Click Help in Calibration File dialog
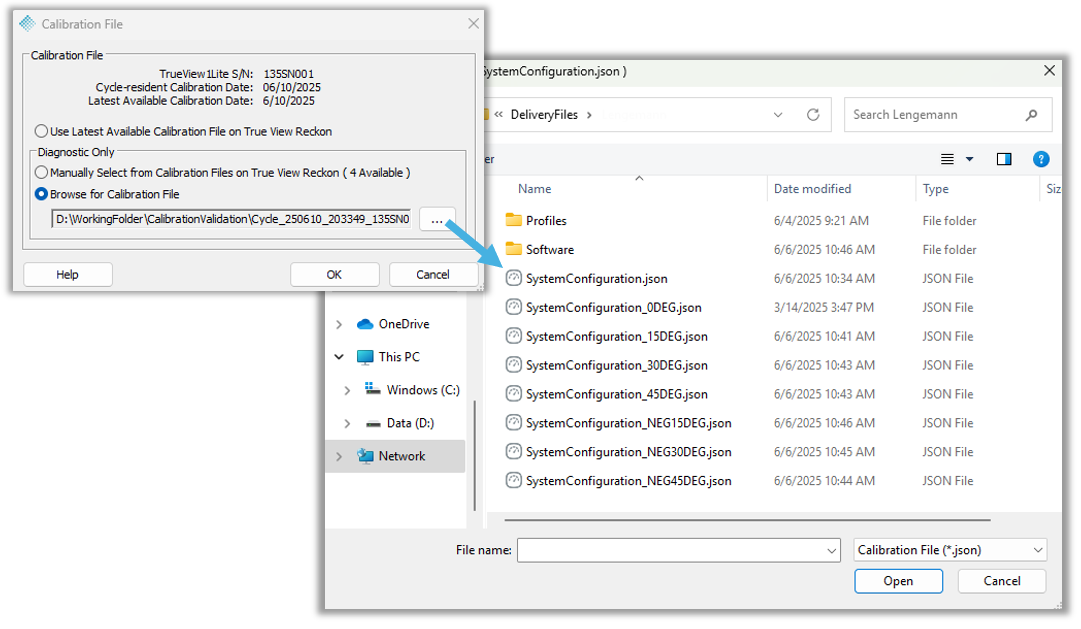Viewport: 1081px width, 629px height. click(68, 274)
